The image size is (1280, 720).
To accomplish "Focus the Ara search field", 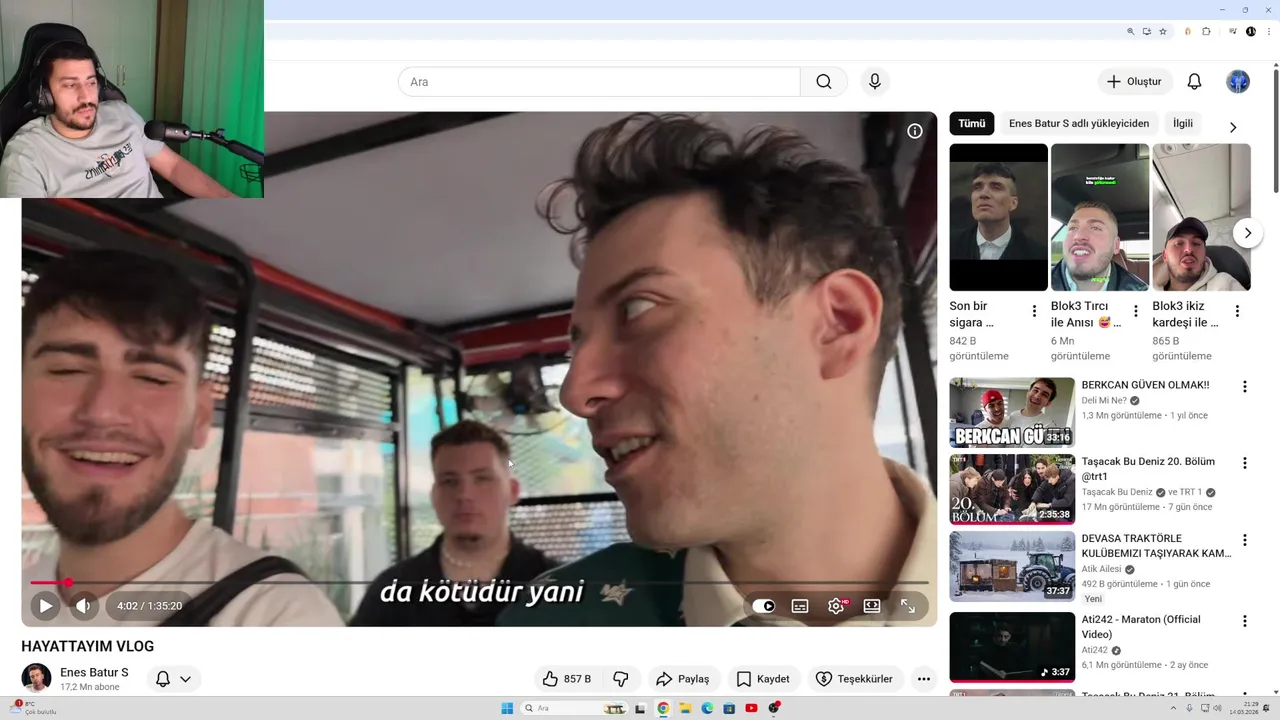I will tap(599, 82).
